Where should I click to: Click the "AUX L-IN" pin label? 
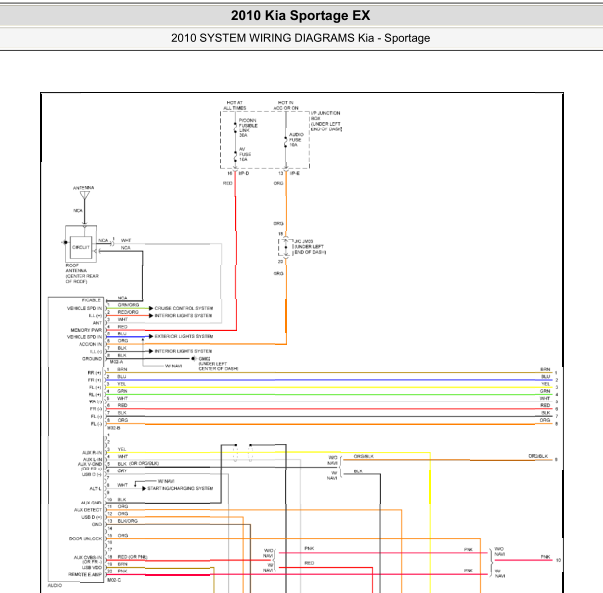(x=93, y=460)
